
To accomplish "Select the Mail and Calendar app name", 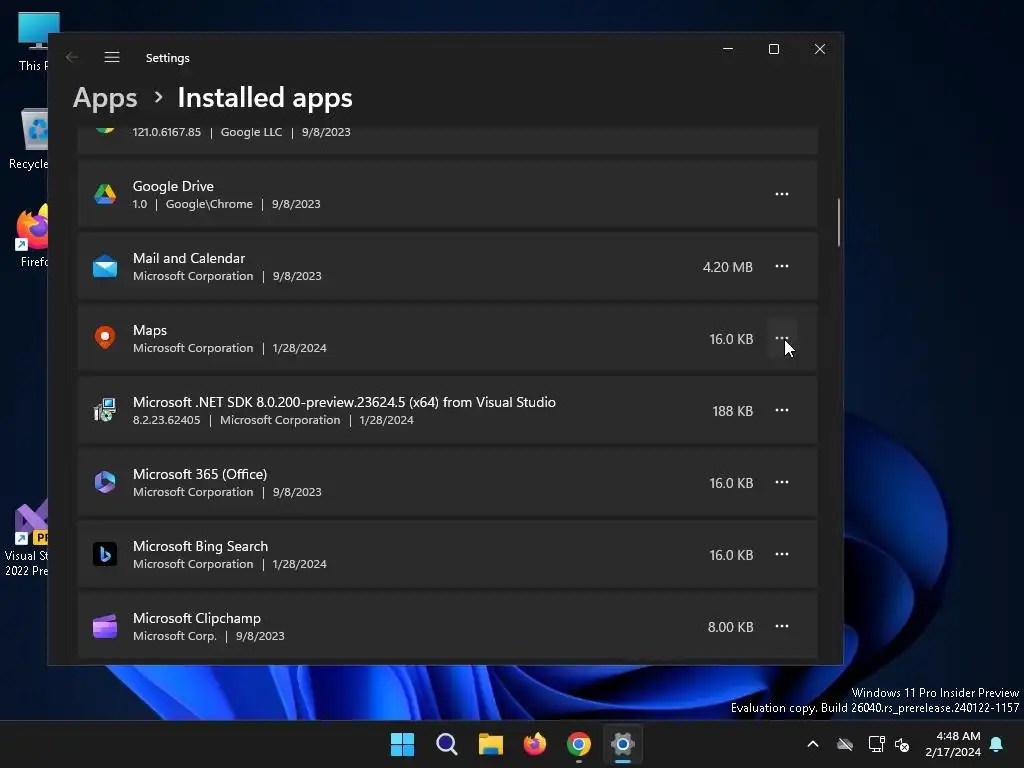I will [189, 258].
